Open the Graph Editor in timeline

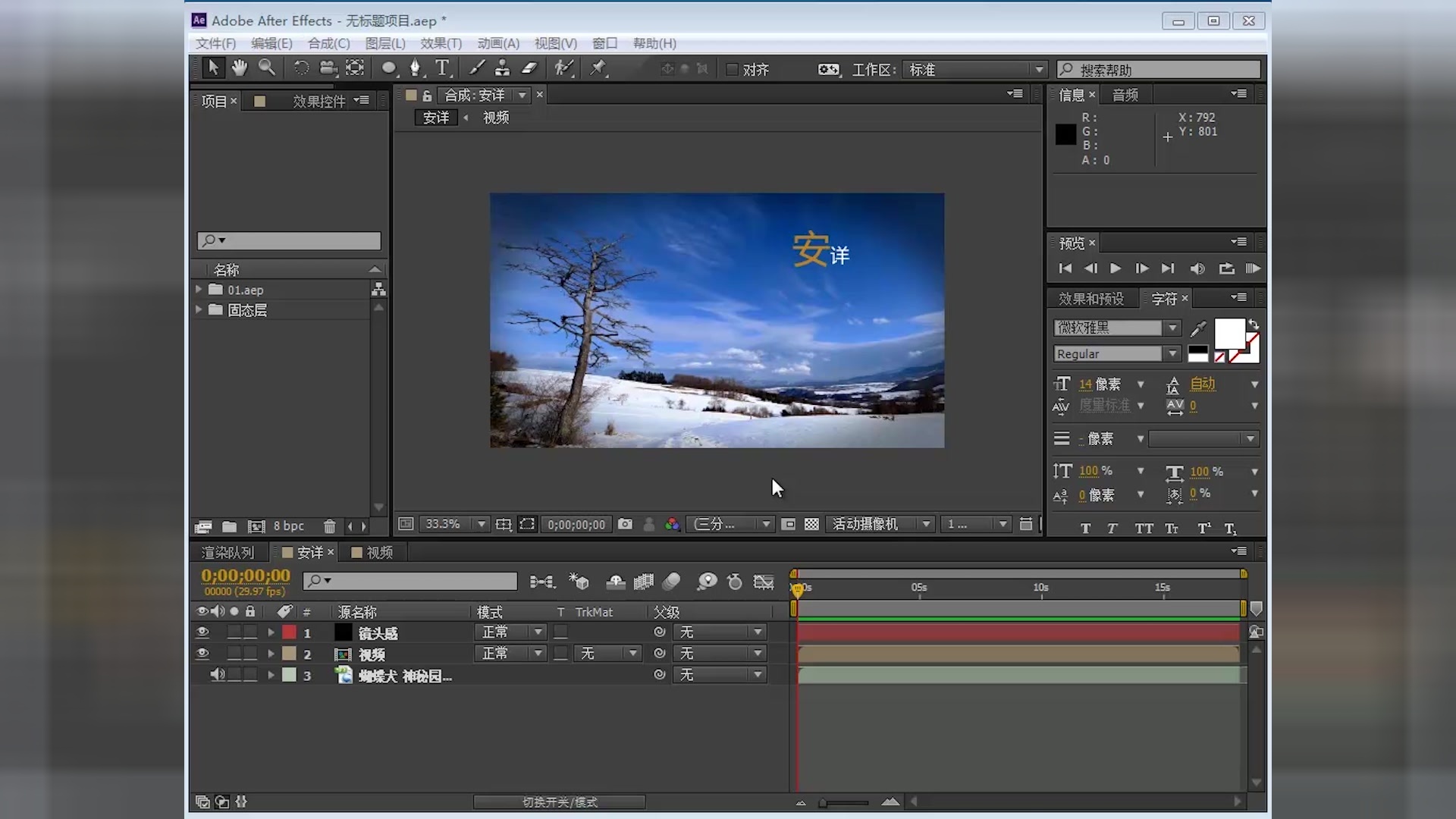tap(764, 582)
